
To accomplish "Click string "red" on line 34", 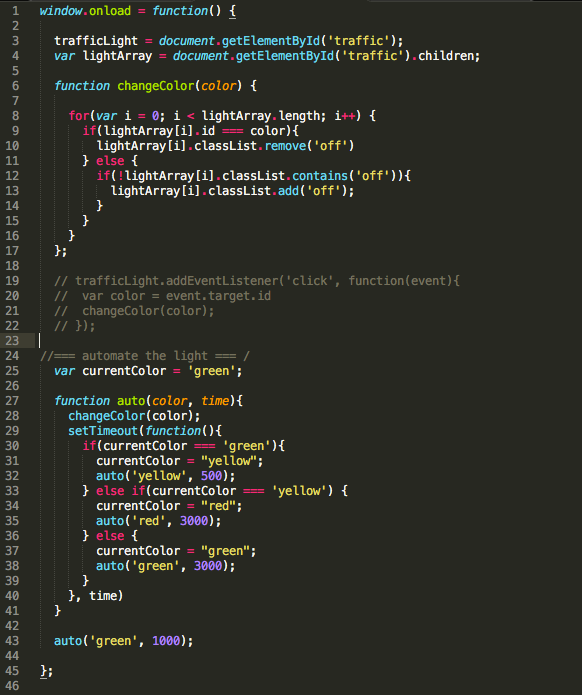I will click(218, 506).
